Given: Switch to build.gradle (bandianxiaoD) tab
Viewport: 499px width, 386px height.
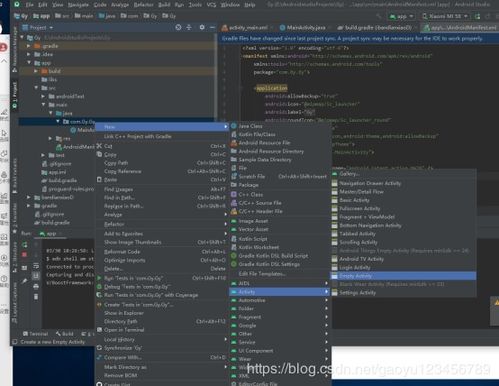Looking at the screenshot, I should [x=376, y=28].
